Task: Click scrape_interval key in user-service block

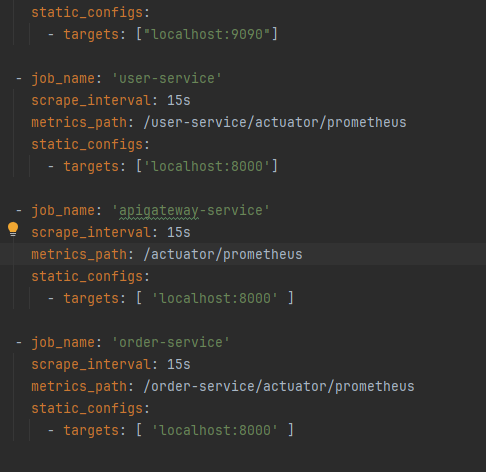Action: (91, 101)
